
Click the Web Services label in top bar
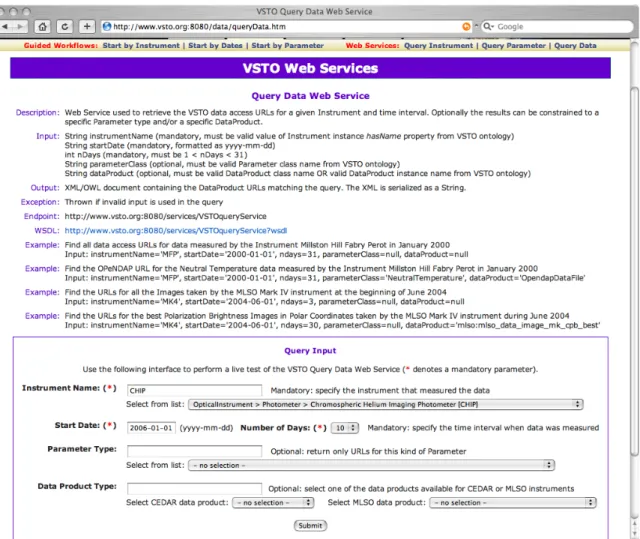tap(372, 46)
